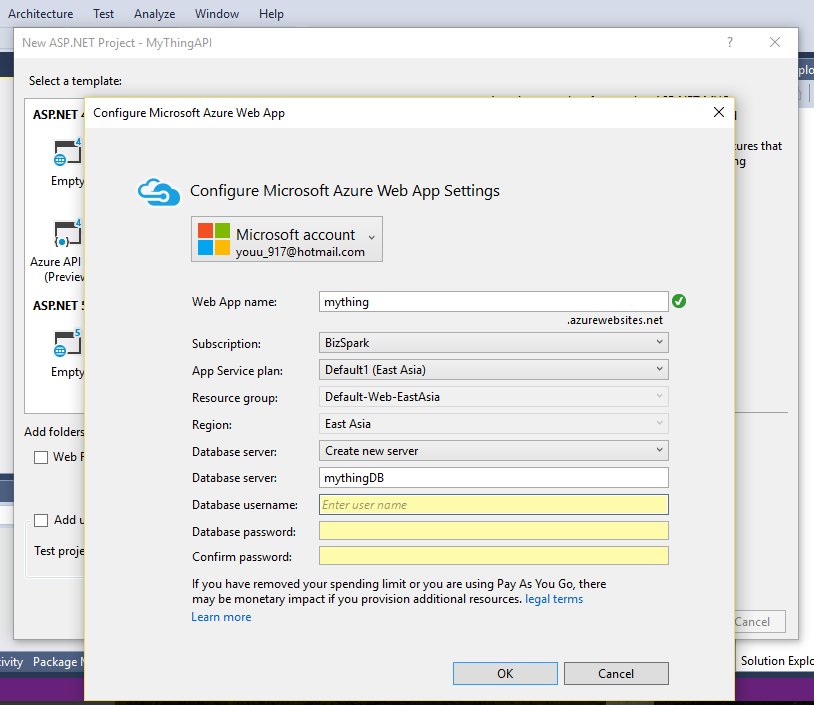Select the Azure API App template icon
The width and height of the screenshot is (814, 705).
67,235
